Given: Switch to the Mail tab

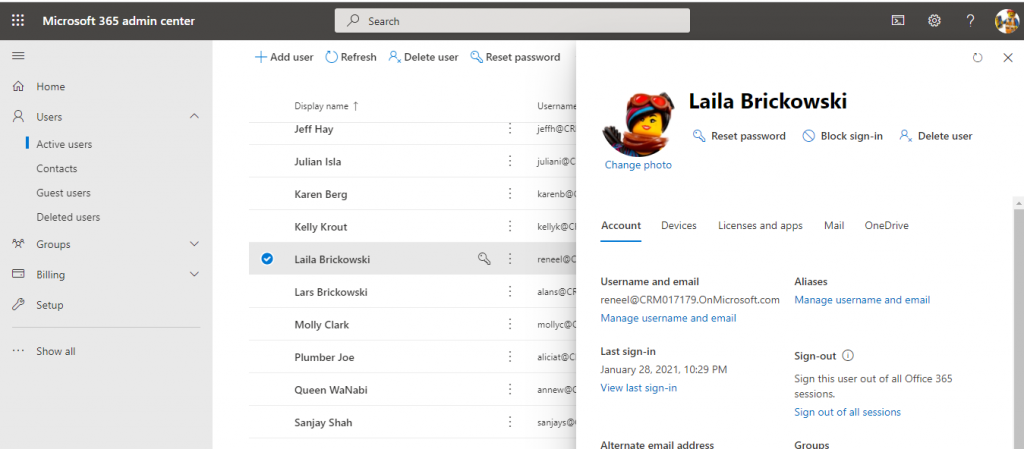Looking at the screenshot, I should 834,225.
